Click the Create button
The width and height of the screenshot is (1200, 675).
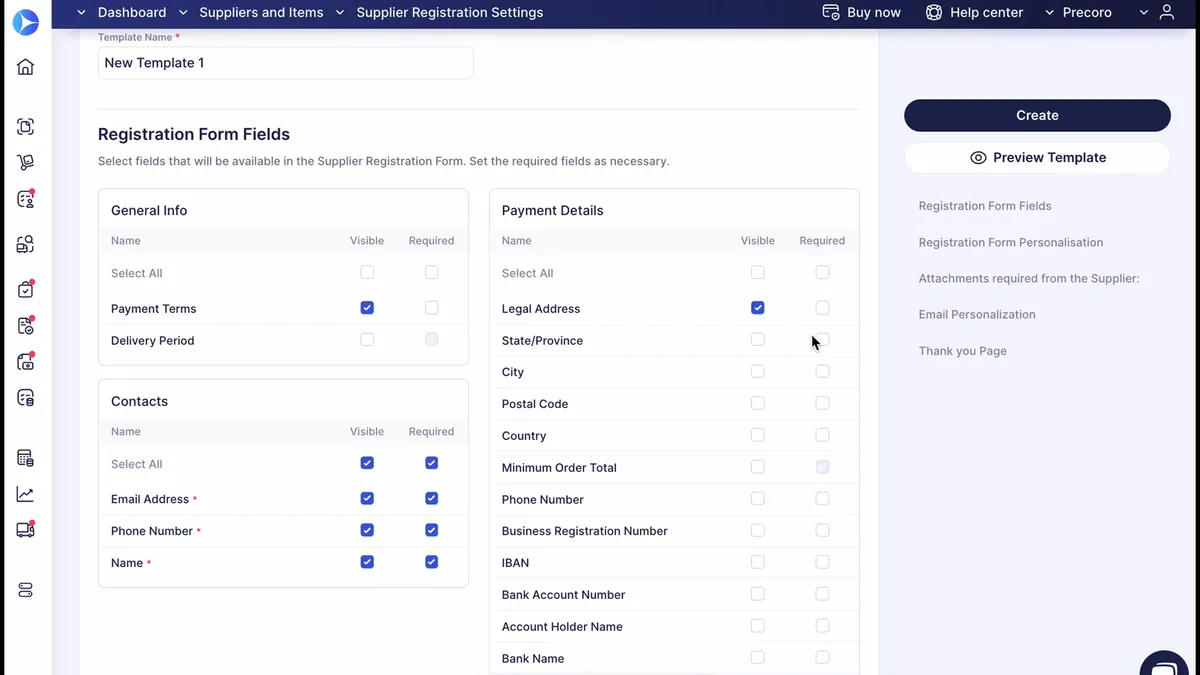pos(1037,115)
